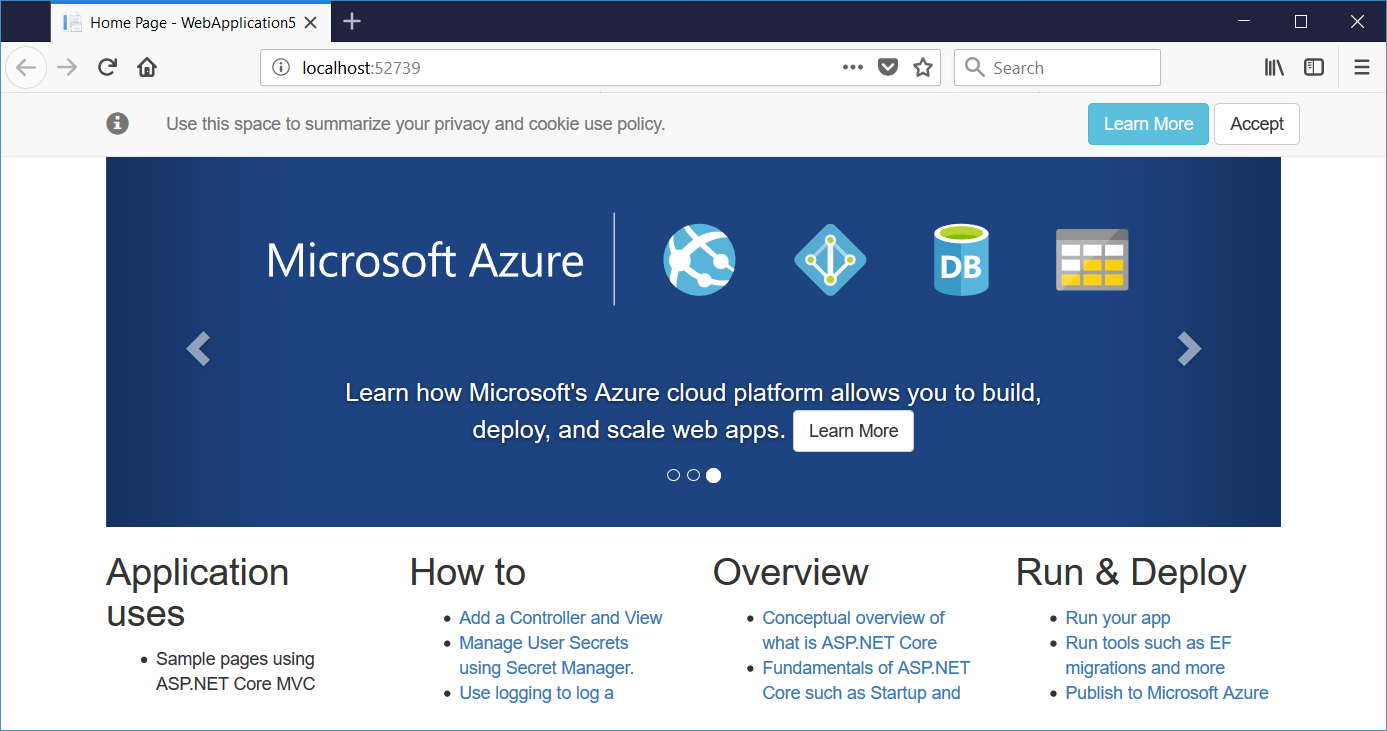
Task: Click the Azure table storage icon
Action: click(x=1092, y=260)
